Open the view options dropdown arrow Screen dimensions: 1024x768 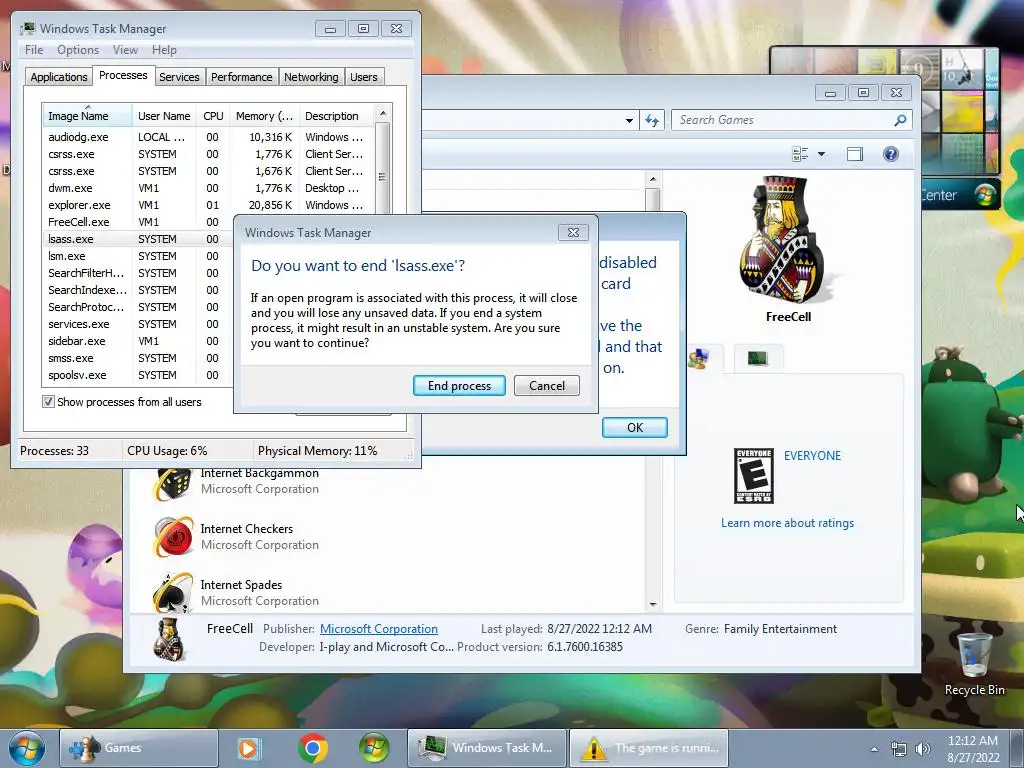822,154
